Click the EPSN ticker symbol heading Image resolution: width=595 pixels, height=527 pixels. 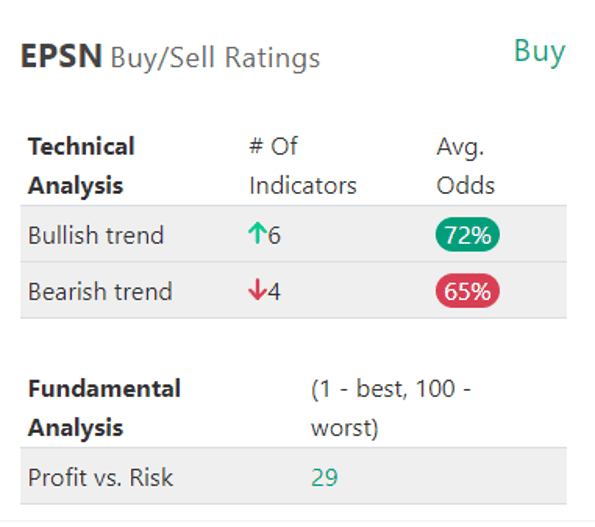[x=61, y=57]
